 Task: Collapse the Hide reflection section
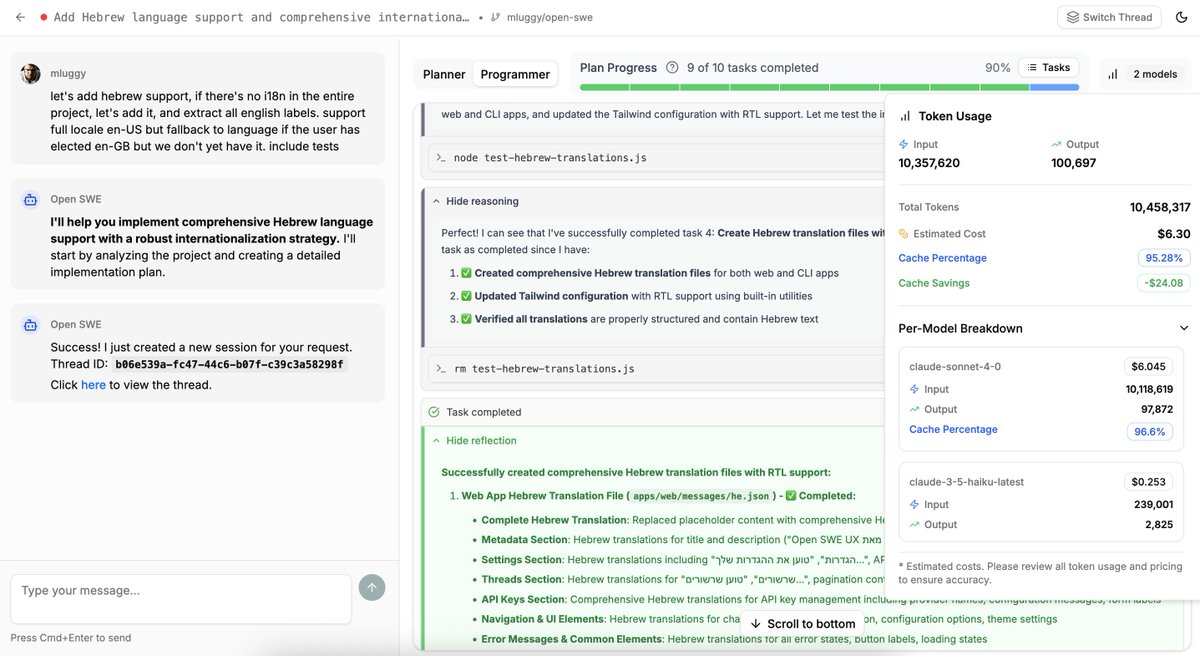tap(474, 440)
